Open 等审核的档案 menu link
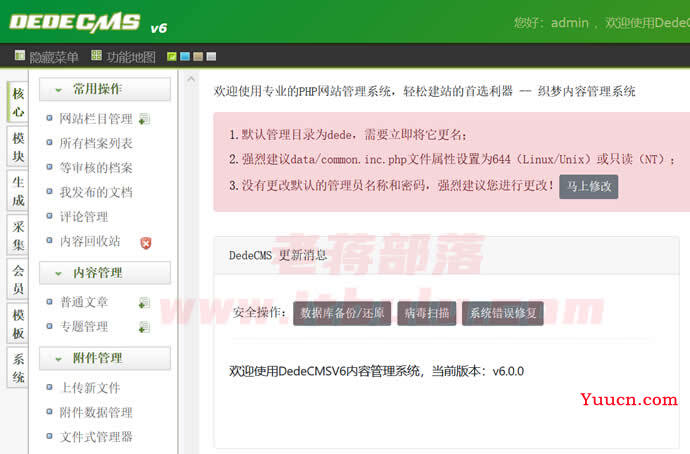The height and width of the screenshot is (454, 690). [x=96, y=168]
